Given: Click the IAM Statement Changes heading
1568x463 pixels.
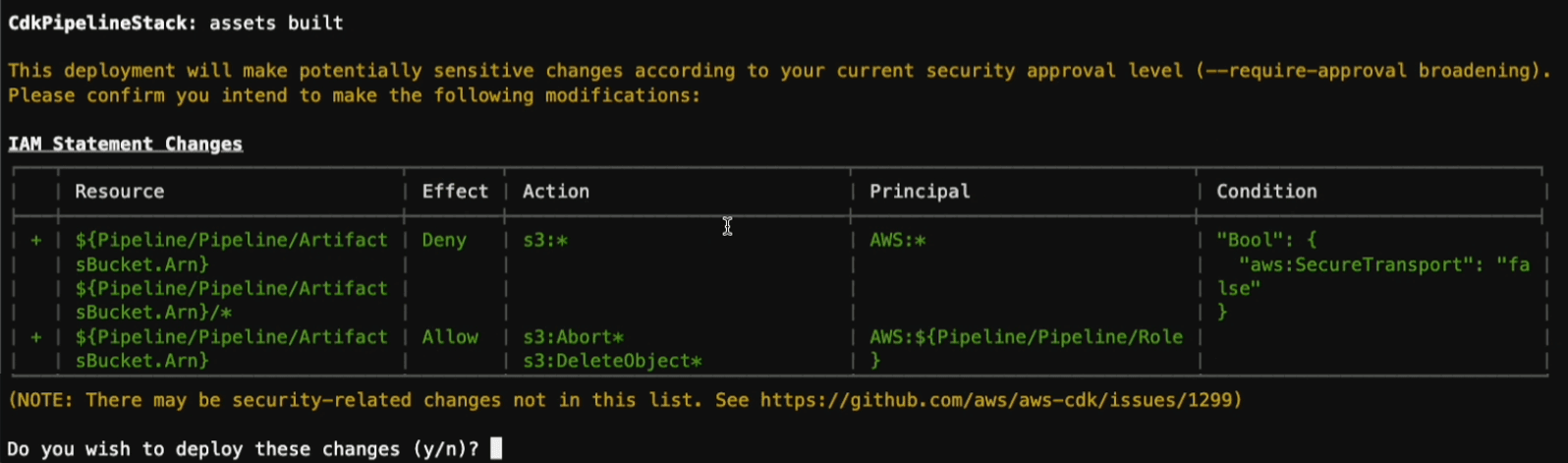Looking at the screenshot, I should click(125, 144).
